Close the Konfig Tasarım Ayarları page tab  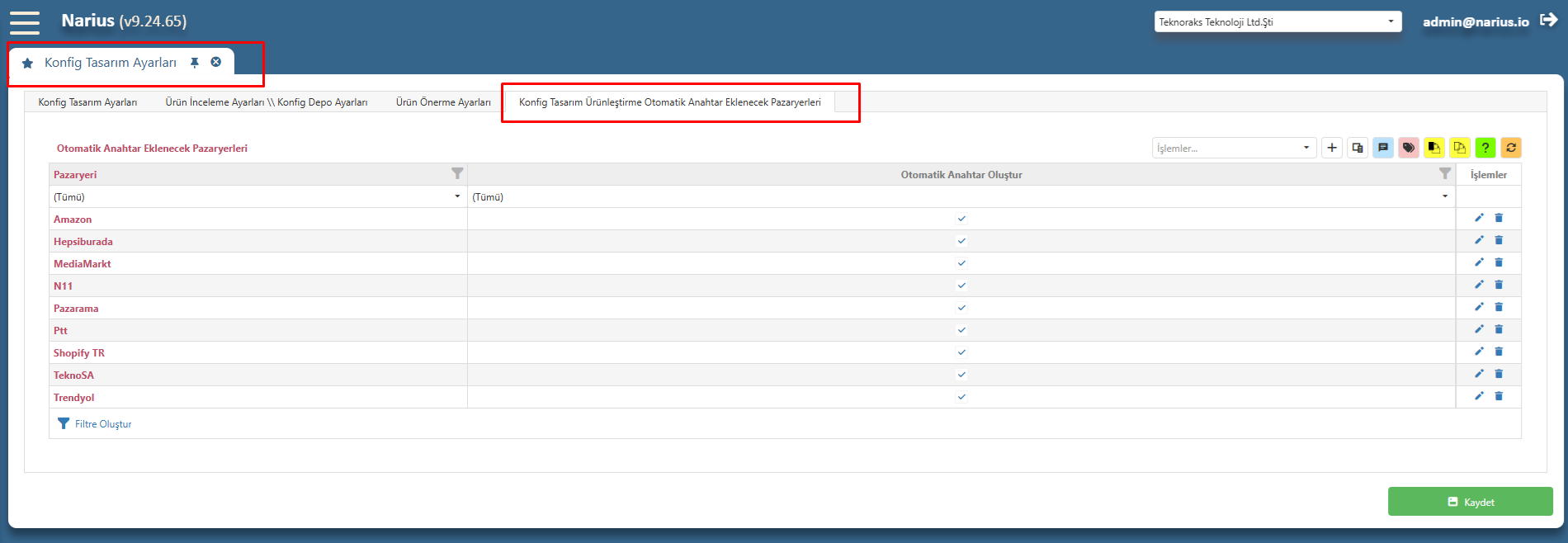216,62
